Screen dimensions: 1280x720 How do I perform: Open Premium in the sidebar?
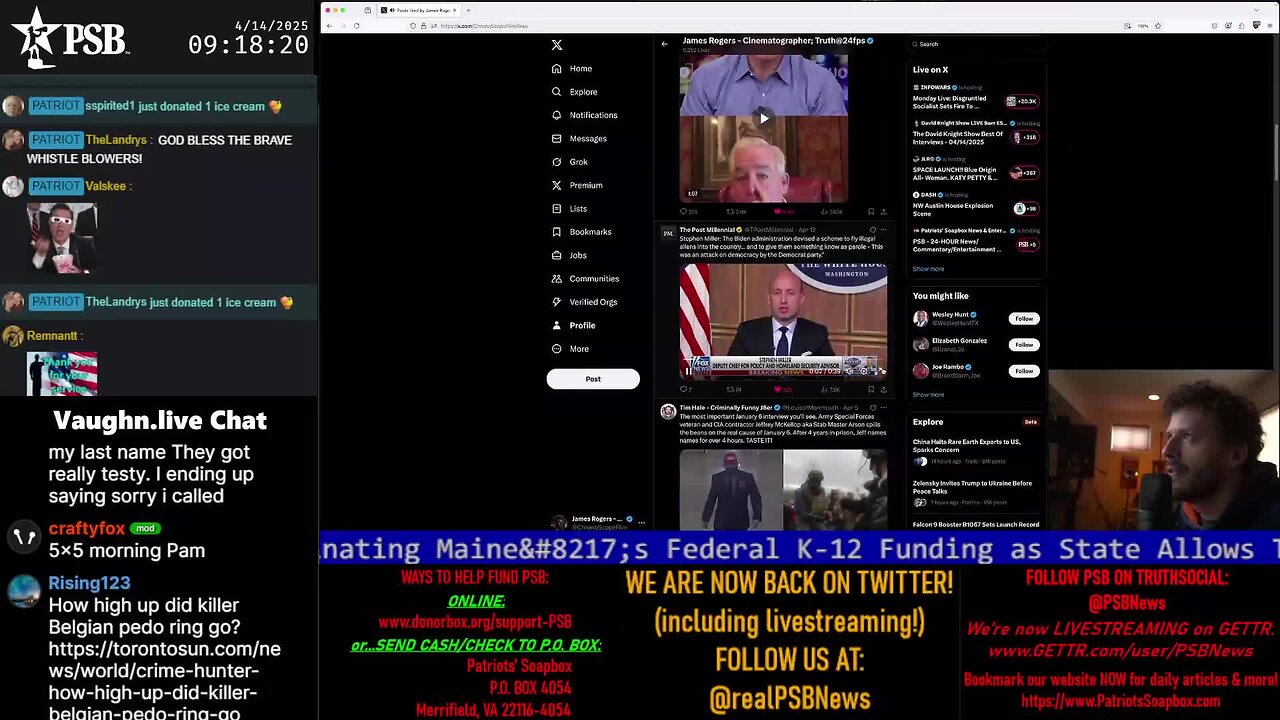point(577,185)
